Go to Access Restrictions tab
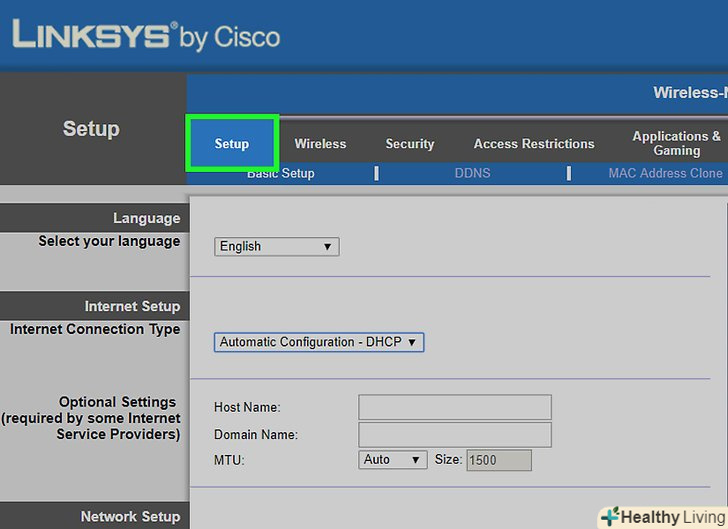The height and width of the screenshot is (529, 728). tap(534, 144)
